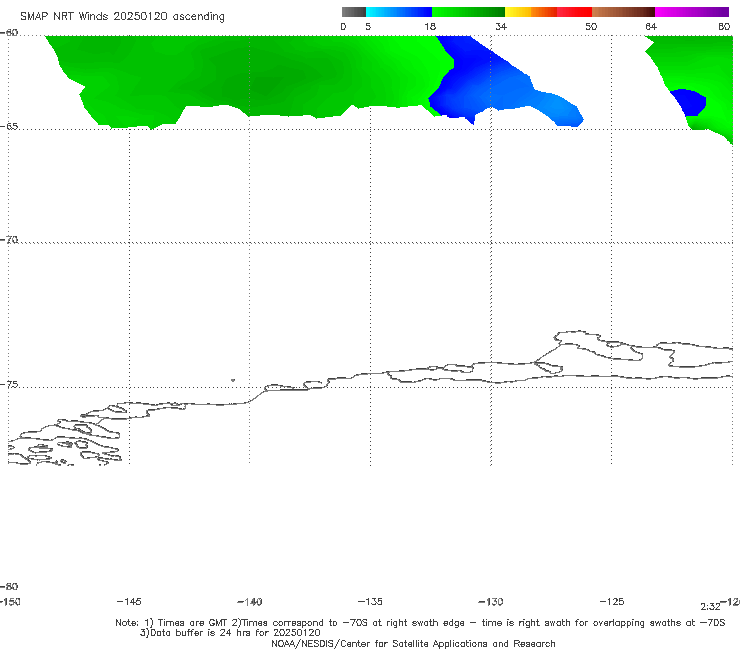Image resolution: width=740 pixels, height=650 pixels.
Task: Select the yellow-orange segment of the color bar
Action: click(531, 12)
